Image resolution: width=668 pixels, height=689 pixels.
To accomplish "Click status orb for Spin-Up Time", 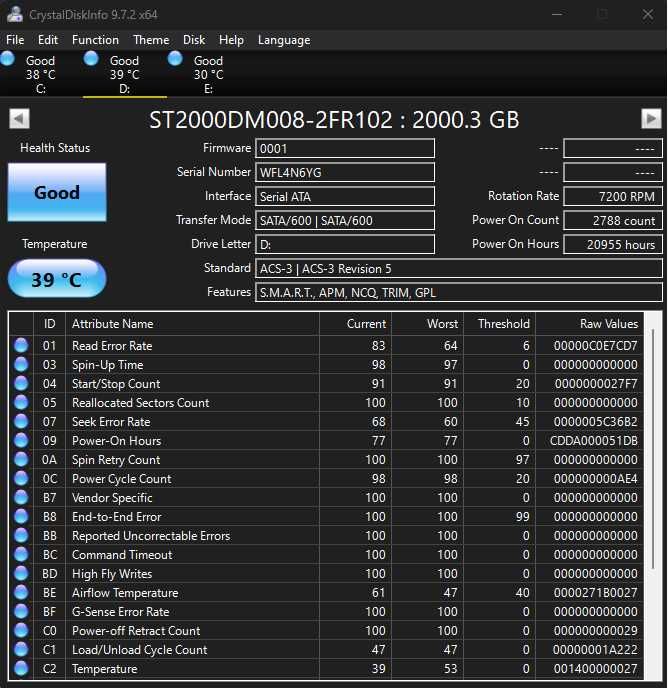I will (21, 364).
